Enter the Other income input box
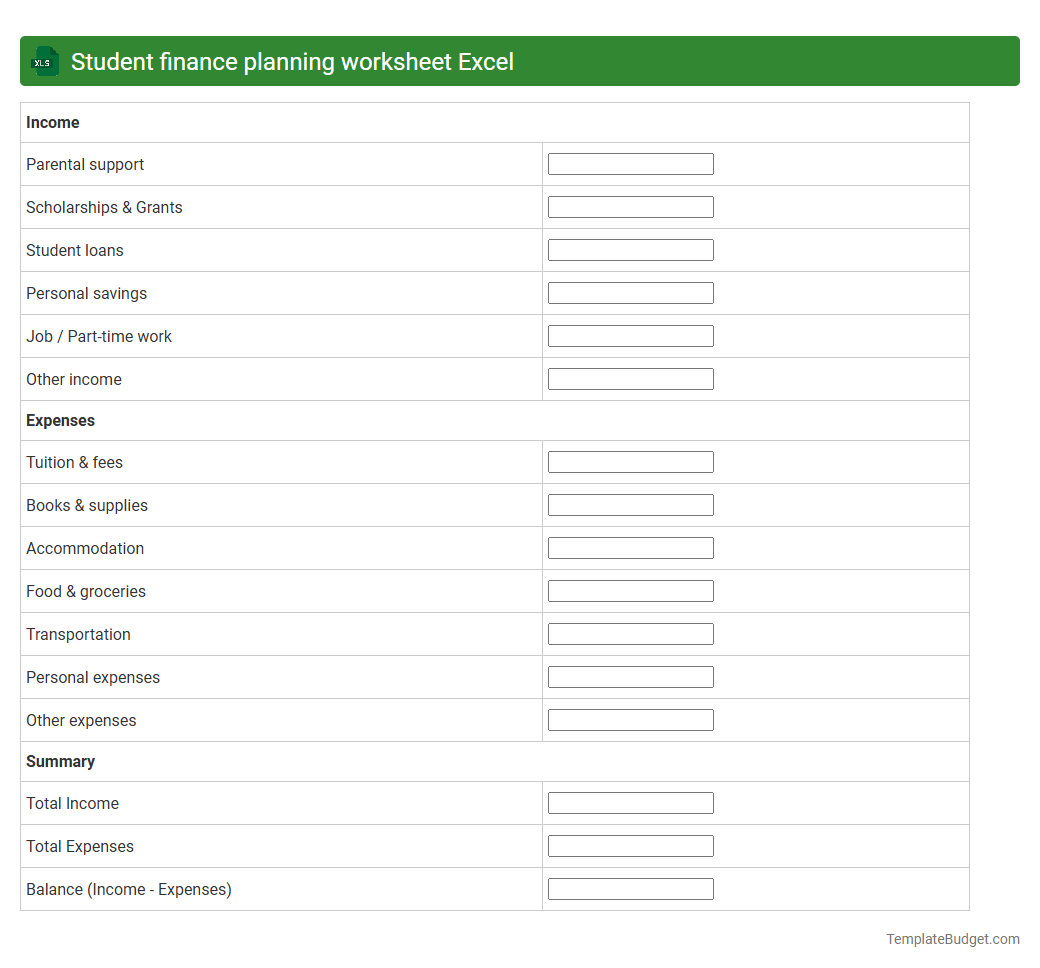1040x968 pixels. [x=630, y=378]
